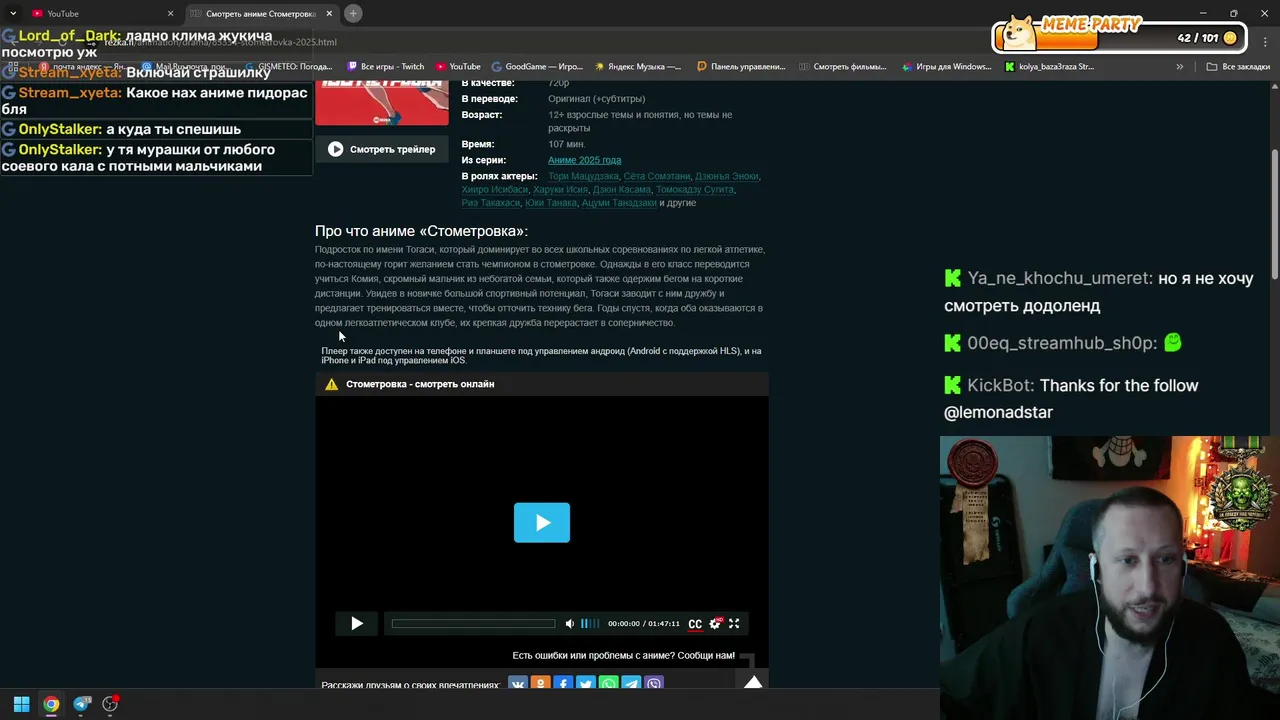
Task: Click the yellow warning icon above player
Action: tap(331, 384)
